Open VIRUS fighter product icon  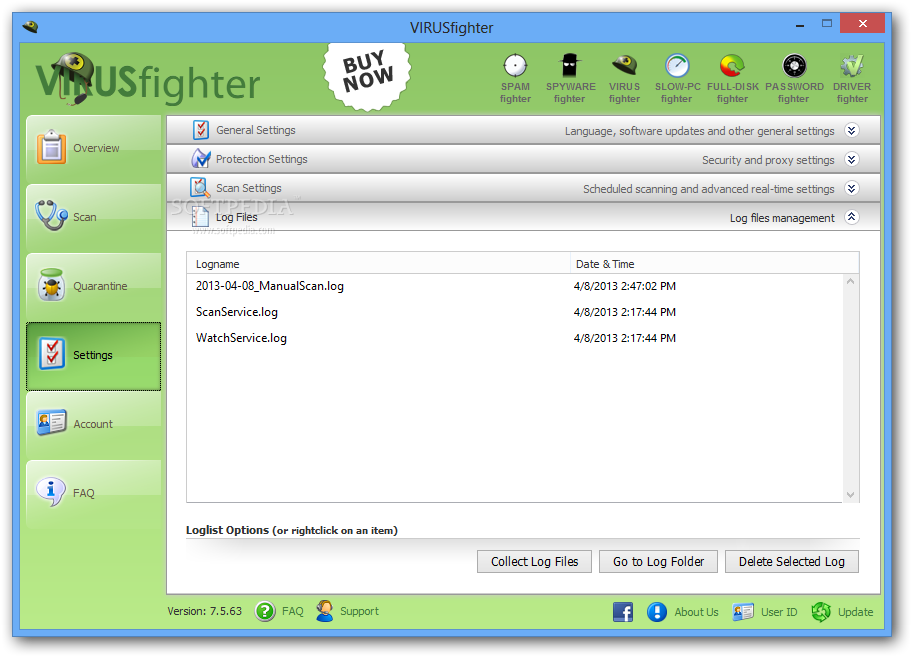(x=625, y=65)
